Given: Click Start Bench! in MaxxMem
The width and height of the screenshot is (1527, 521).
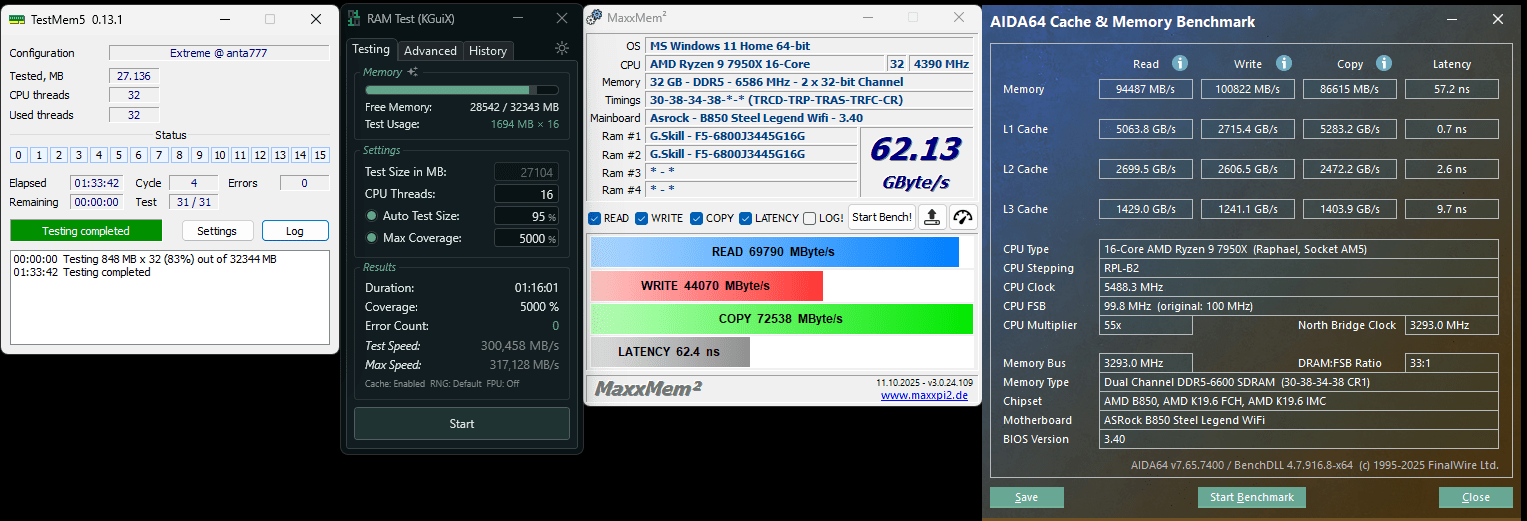Looking at the screenshot, I should point(882,217).
